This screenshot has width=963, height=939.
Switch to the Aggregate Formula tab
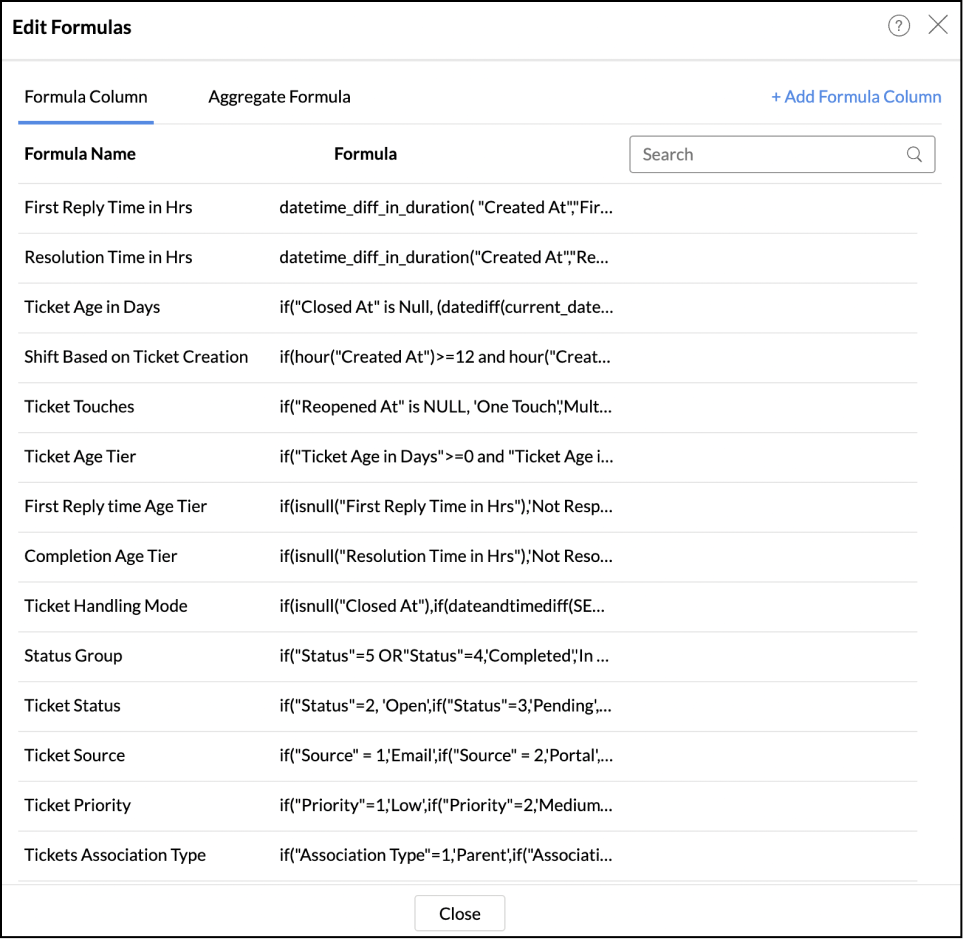coord(279,96)
